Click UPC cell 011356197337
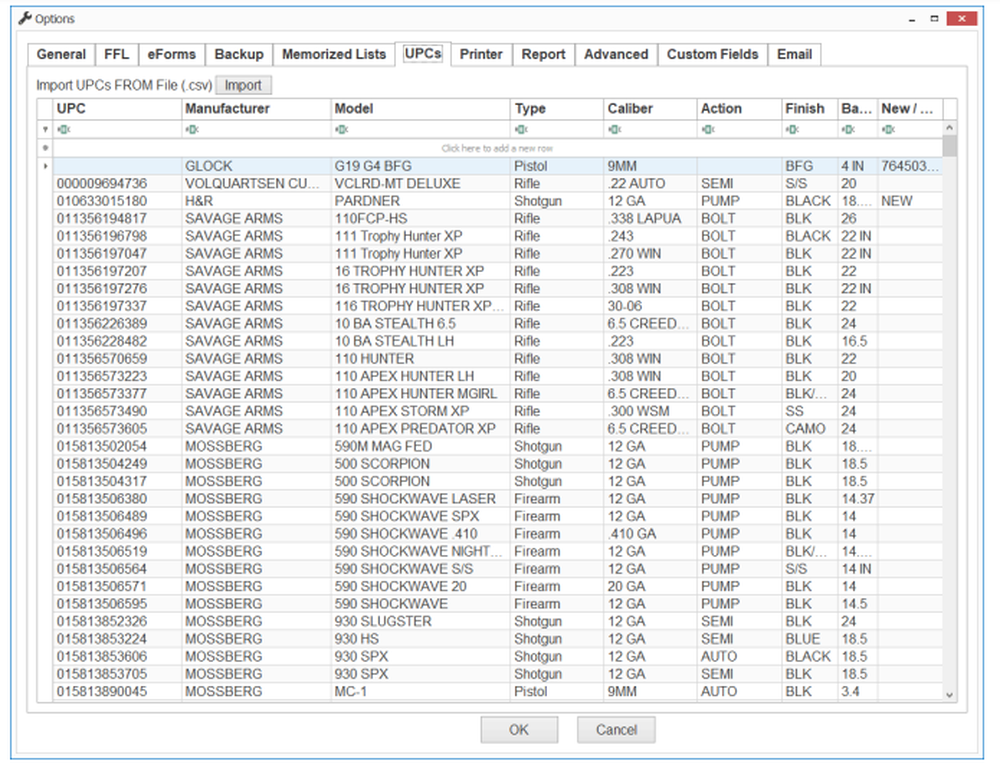Viewport: 1000px width, 768px height. [x=117, y=306]
